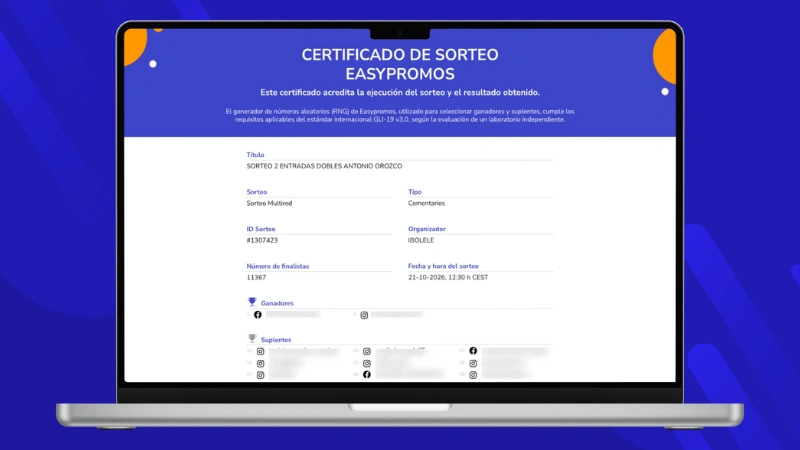Click the "Número de finalistas" label
This screenshot has width=800, height=450.
[278, 266]
